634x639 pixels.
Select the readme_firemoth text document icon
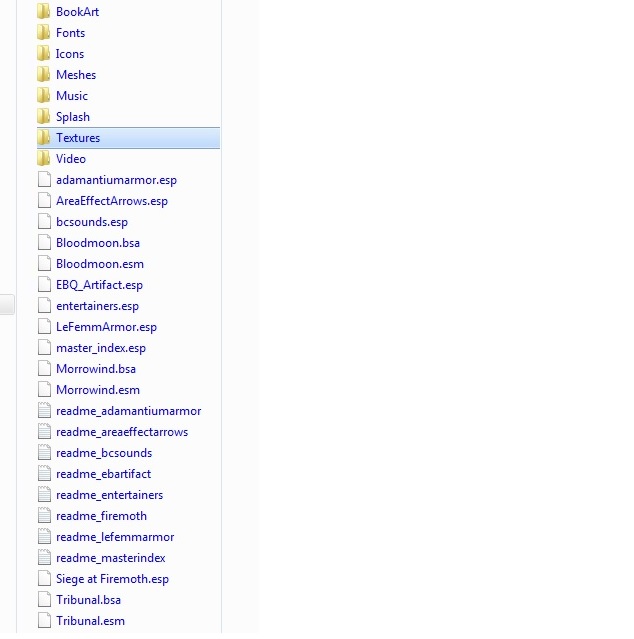tap(44, 516)
